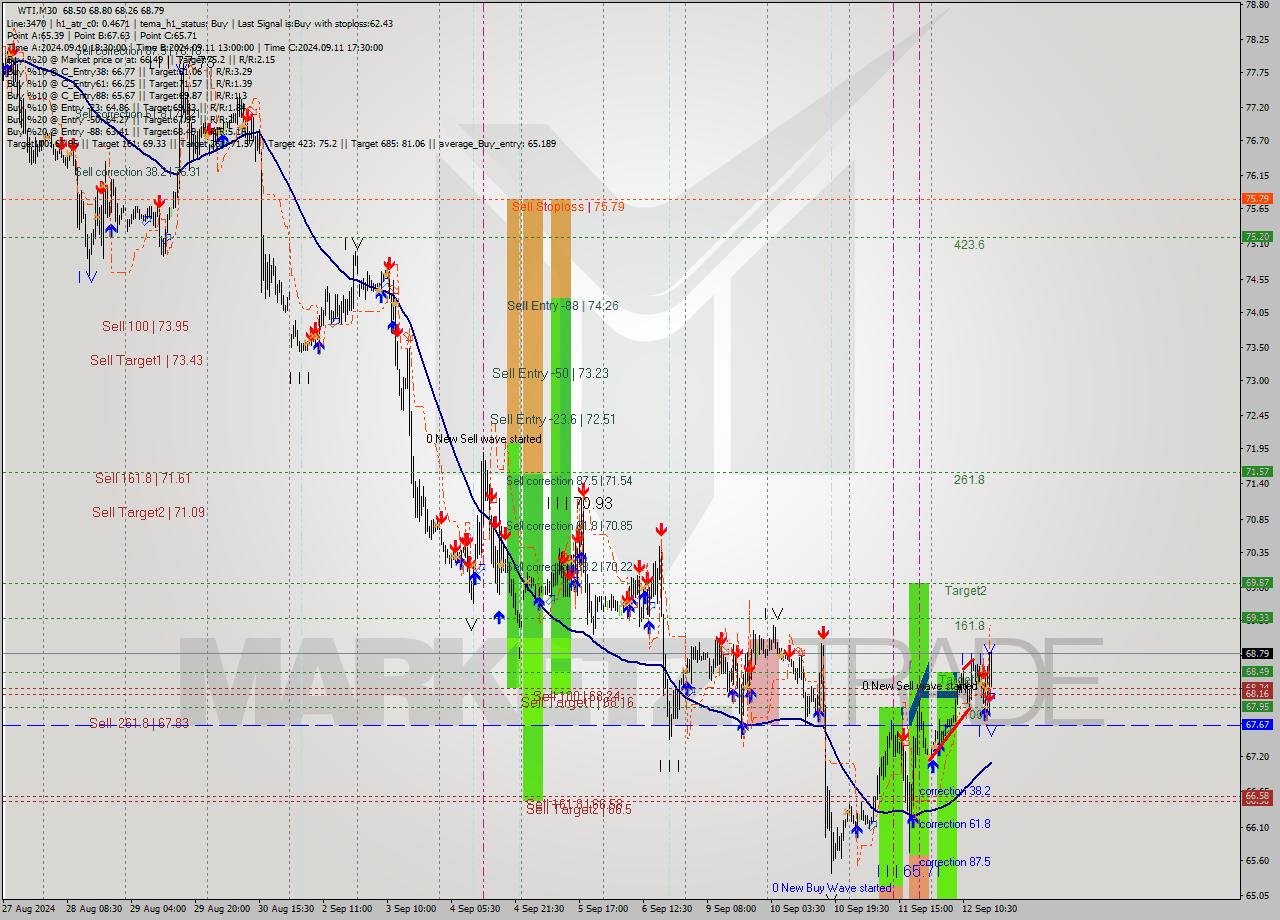Viewport: 1280px width, 920px height.
Task: Click the '28 Aug 08:30' time label
Action: pos(95,909)
